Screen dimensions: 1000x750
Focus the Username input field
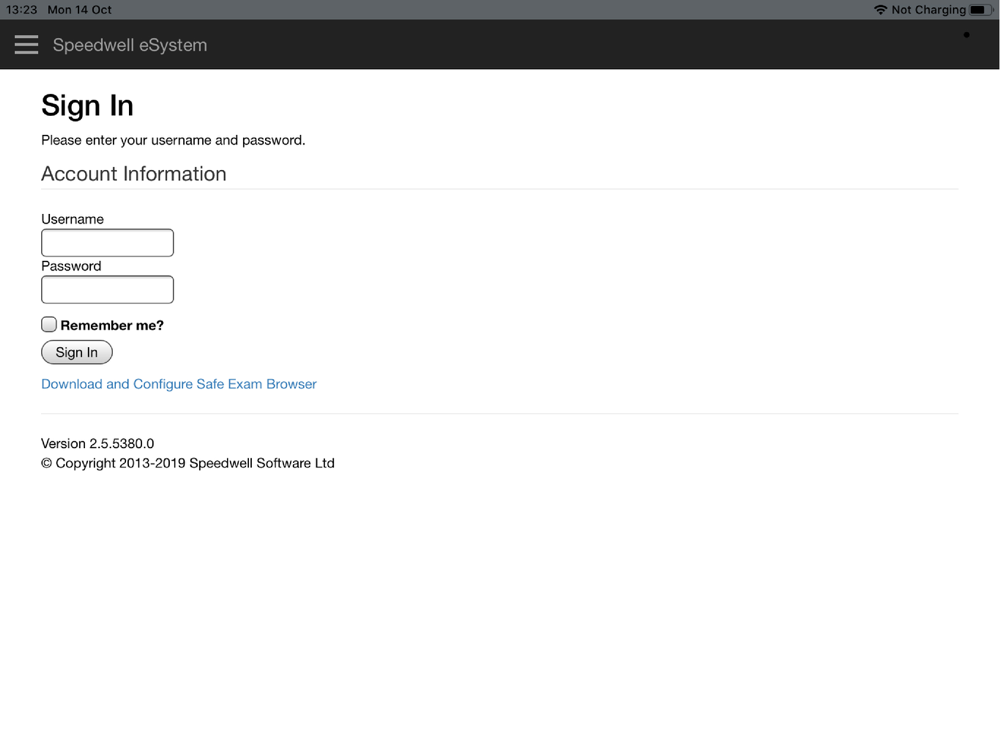point(107,243)
